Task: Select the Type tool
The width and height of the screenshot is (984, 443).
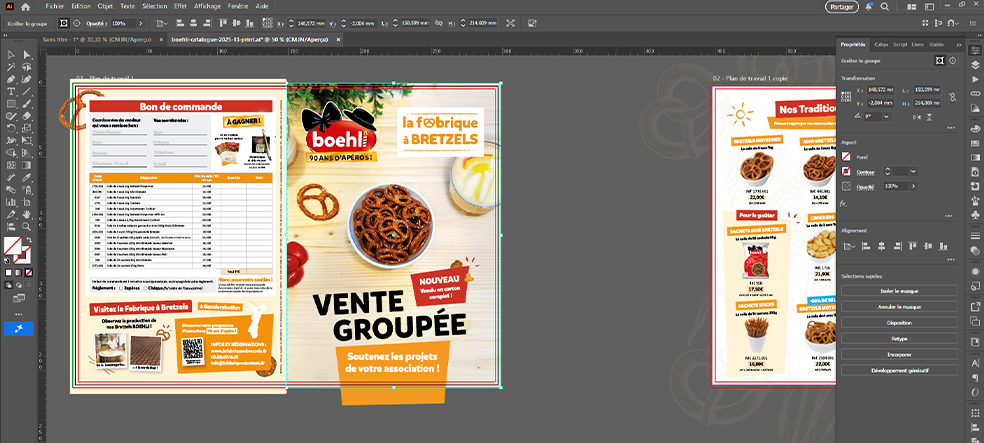Action: coord(11,91)
